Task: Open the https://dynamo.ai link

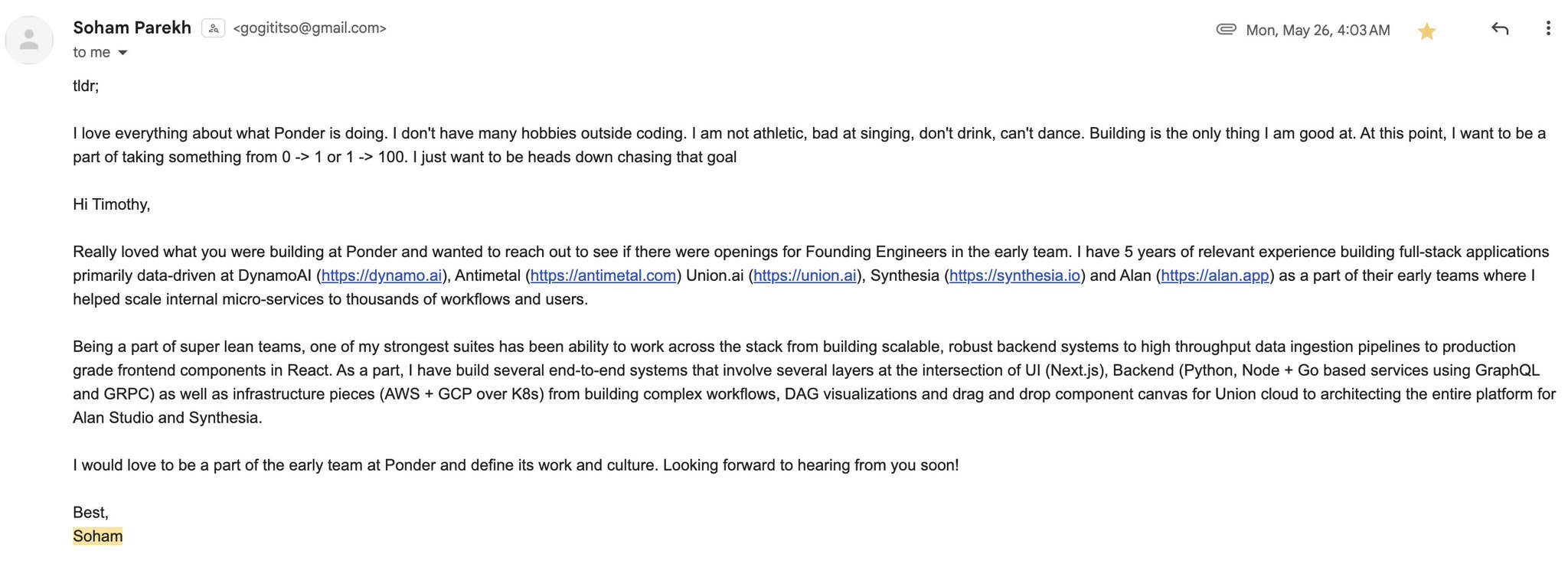Action: pyautogui.click(x=381, y=275)
